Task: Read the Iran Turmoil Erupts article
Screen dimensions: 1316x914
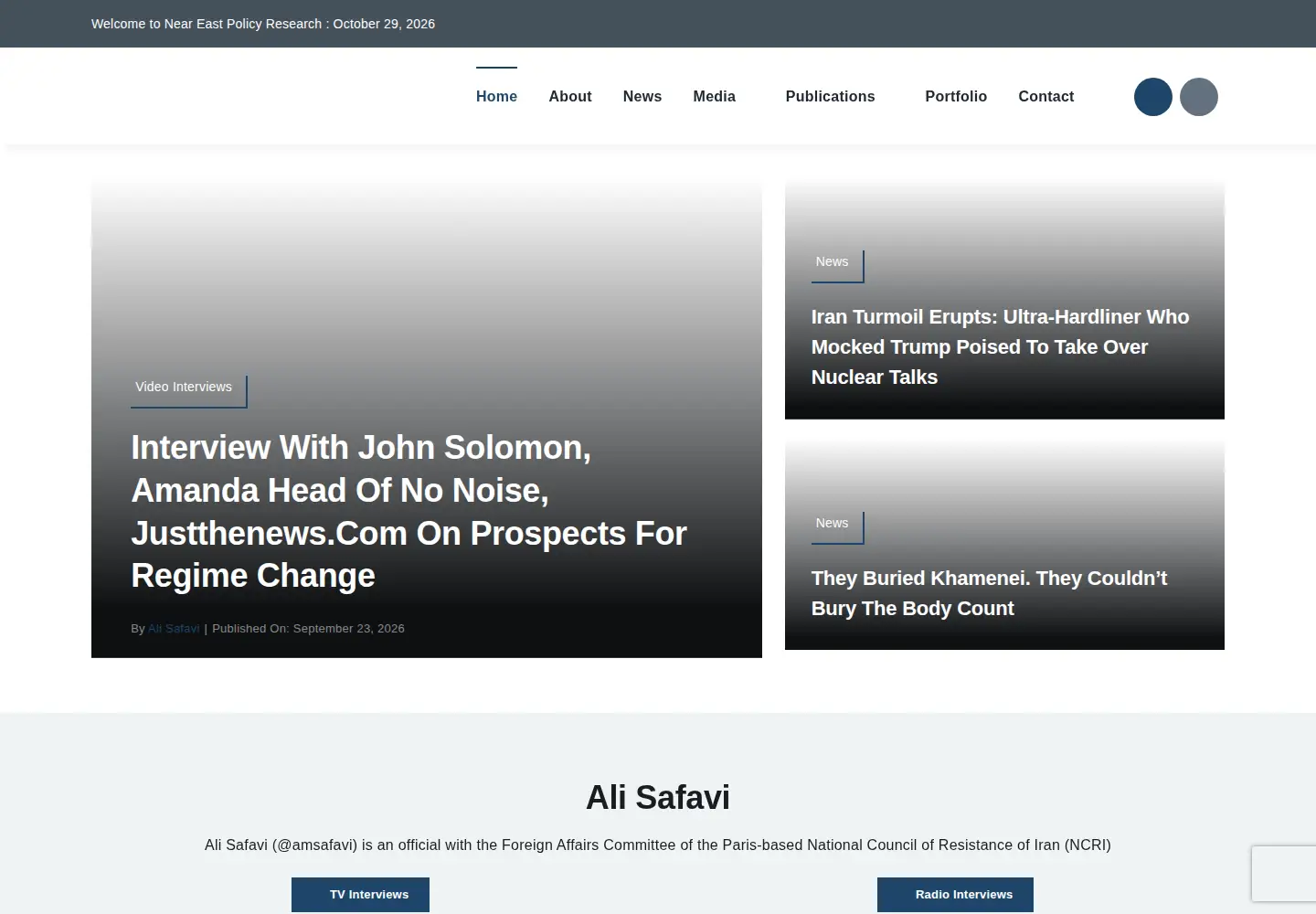Action: (1000, 347)
